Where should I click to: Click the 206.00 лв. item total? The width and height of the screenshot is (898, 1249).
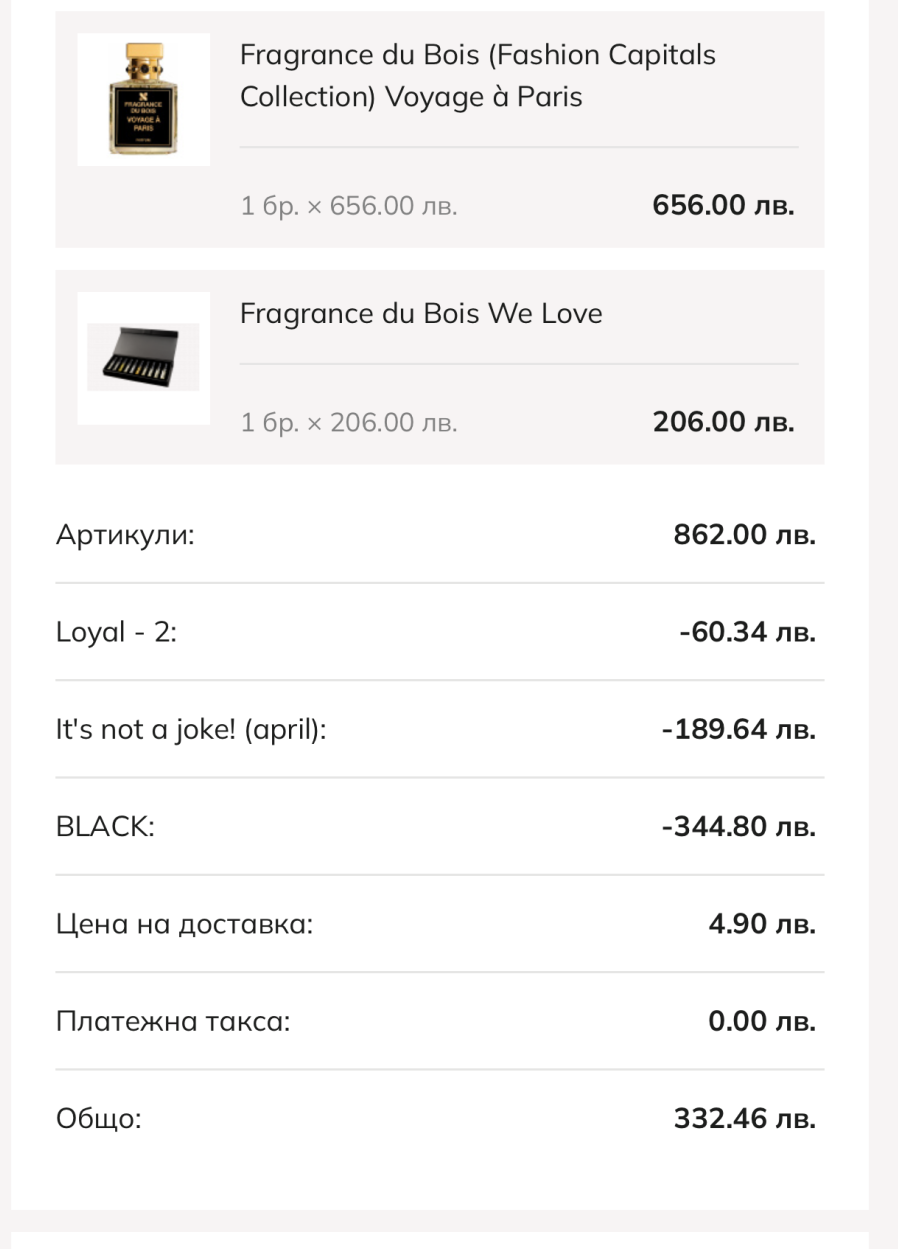click(x=723, y=422)
